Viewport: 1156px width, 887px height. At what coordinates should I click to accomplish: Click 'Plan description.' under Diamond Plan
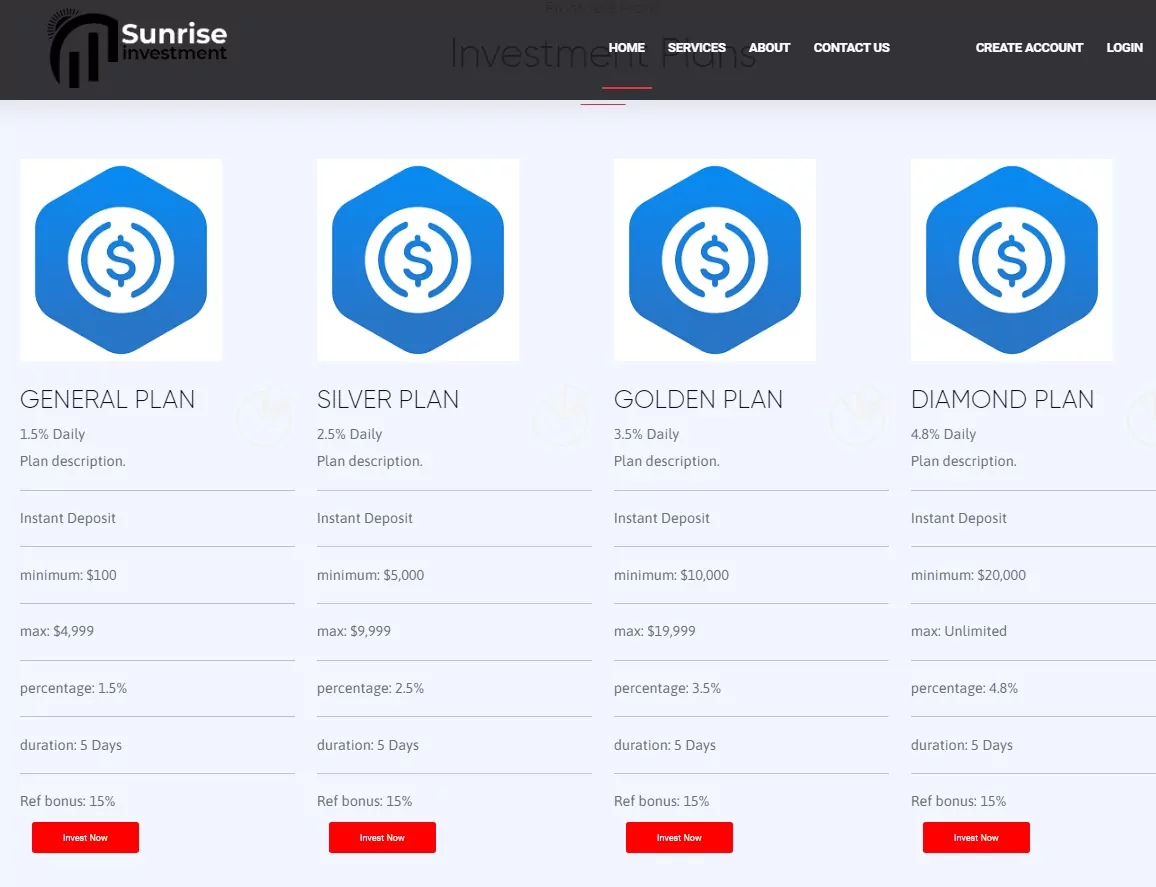[964, 462]
